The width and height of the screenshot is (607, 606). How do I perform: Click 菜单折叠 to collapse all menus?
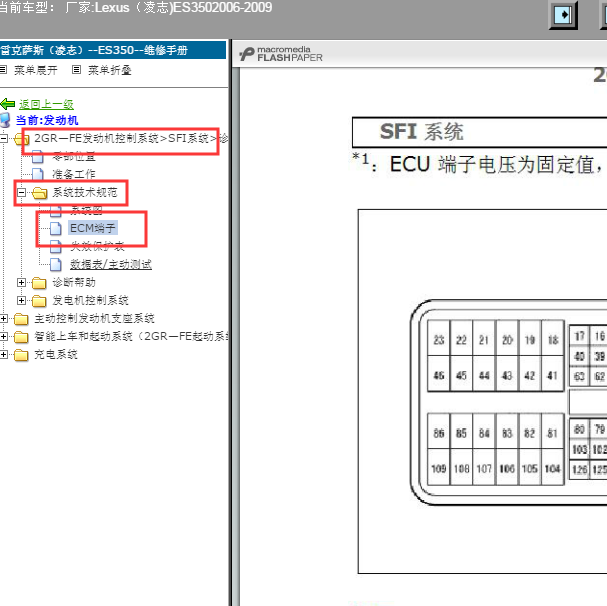[x=110, y=70]
